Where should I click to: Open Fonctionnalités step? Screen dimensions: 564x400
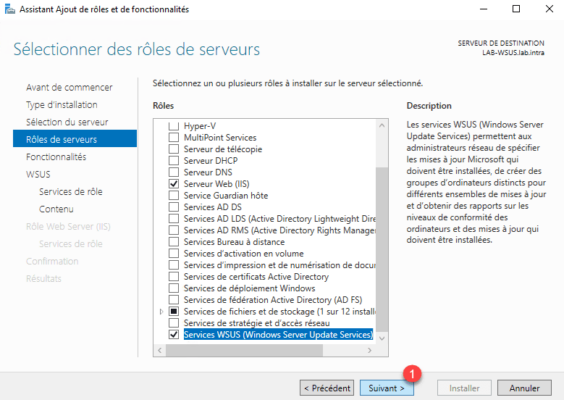point(56,157)
